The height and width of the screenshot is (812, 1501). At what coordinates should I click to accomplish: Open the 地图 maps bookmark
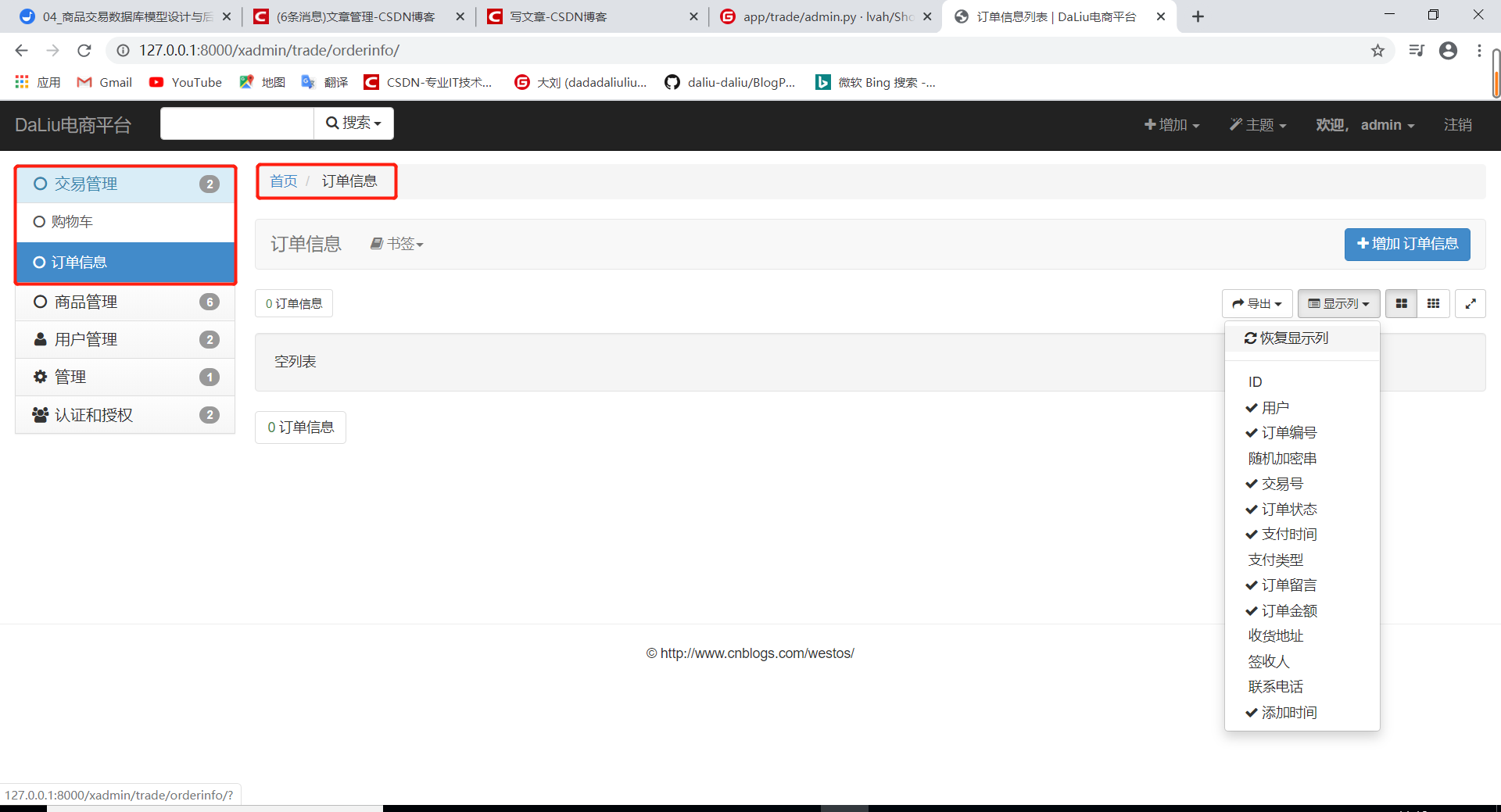tap(263, 82)
